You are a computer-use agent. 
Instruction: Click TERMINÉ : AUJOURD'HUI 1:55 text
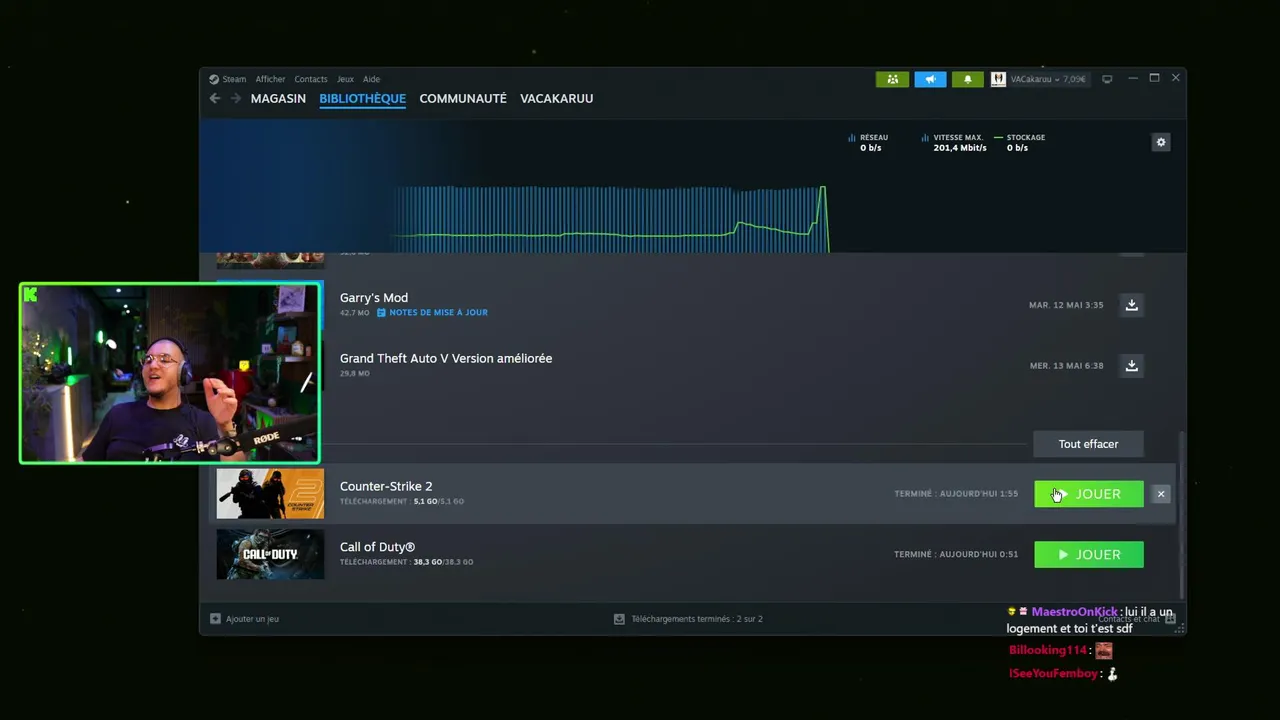[x=956, y=494]
